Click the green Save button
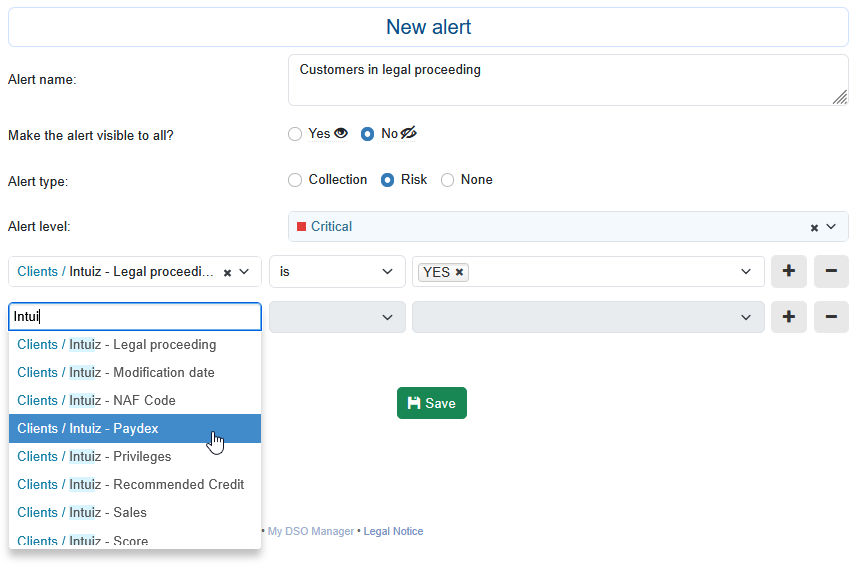 click(431, 403)
